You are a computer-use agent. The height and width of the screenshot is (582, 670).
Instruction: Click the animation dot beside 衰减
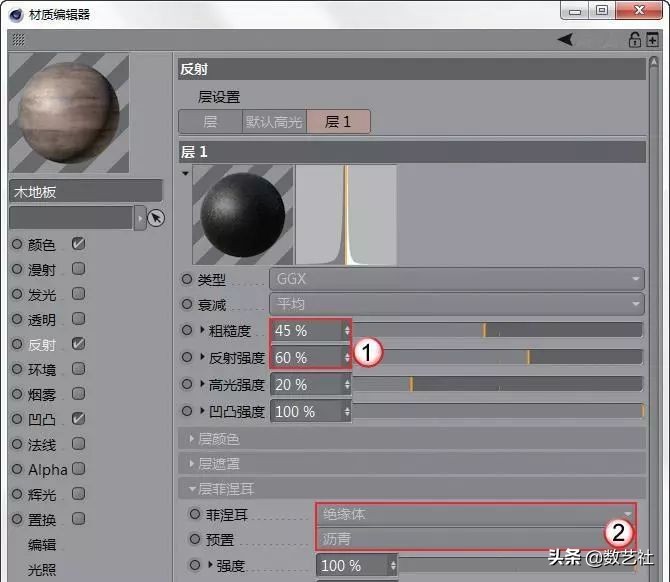pos(187,304)
